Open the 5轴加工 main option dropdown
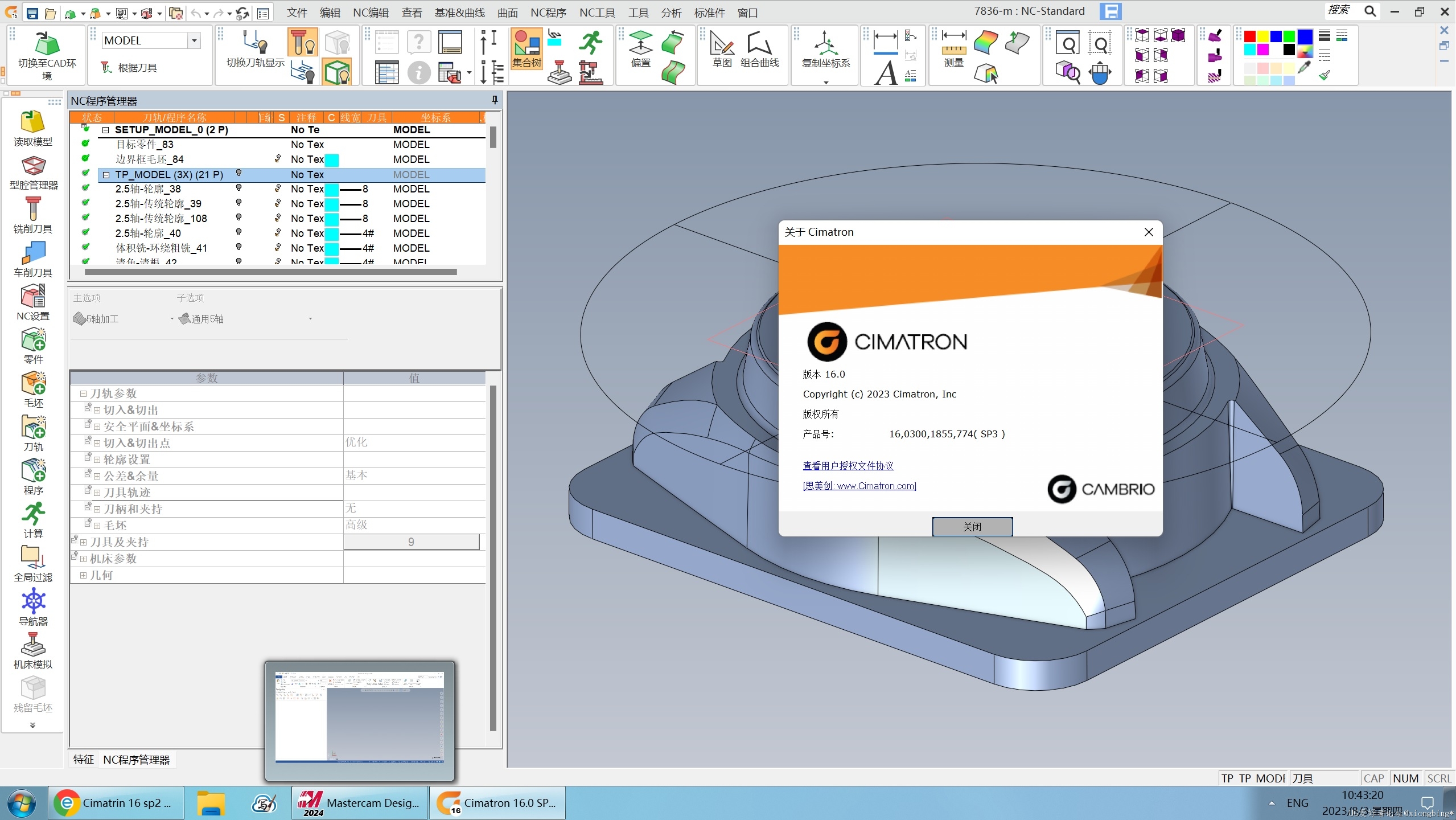The image size is (1456, 820). click(x=172, y=319)
